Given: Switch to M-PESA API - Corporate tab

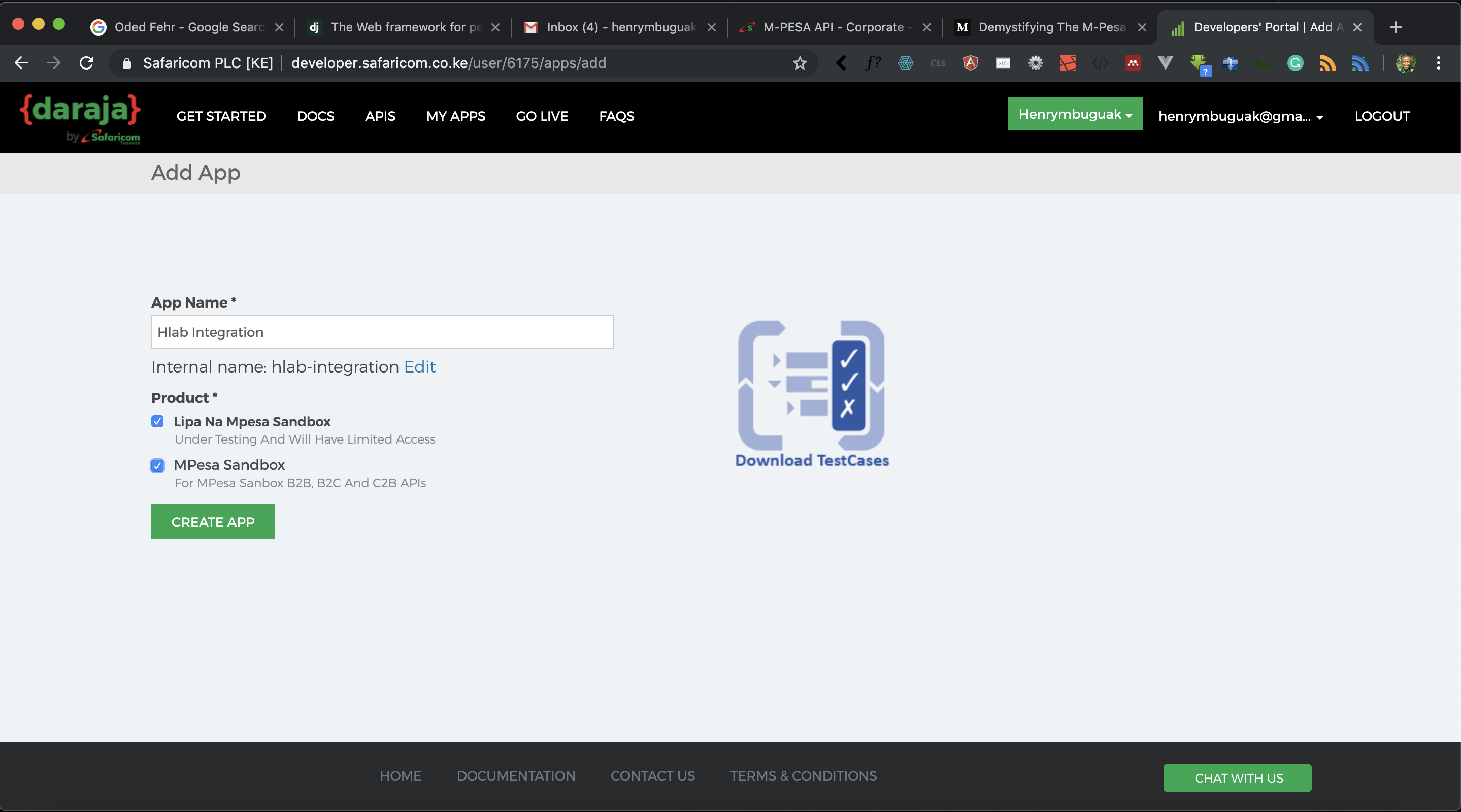Looking at the screenshot, I should pyautogui.click(x=835, y=27).
